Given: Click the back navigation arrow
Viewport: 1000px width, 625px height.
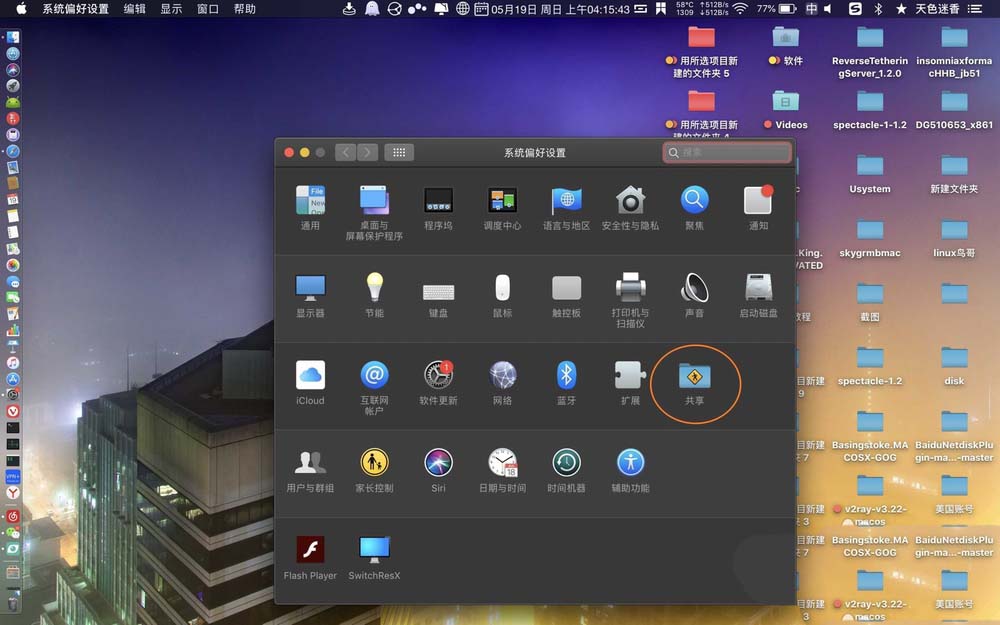Looking at the screenshot, I should [x=346, y=152].
